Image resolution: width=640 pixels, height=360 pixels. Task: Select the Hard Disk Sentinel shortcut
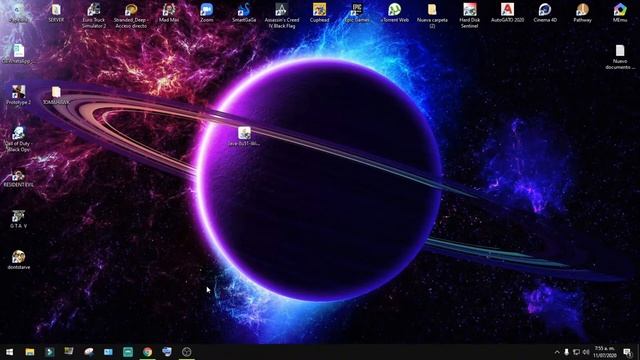click(x=470, y=16)
